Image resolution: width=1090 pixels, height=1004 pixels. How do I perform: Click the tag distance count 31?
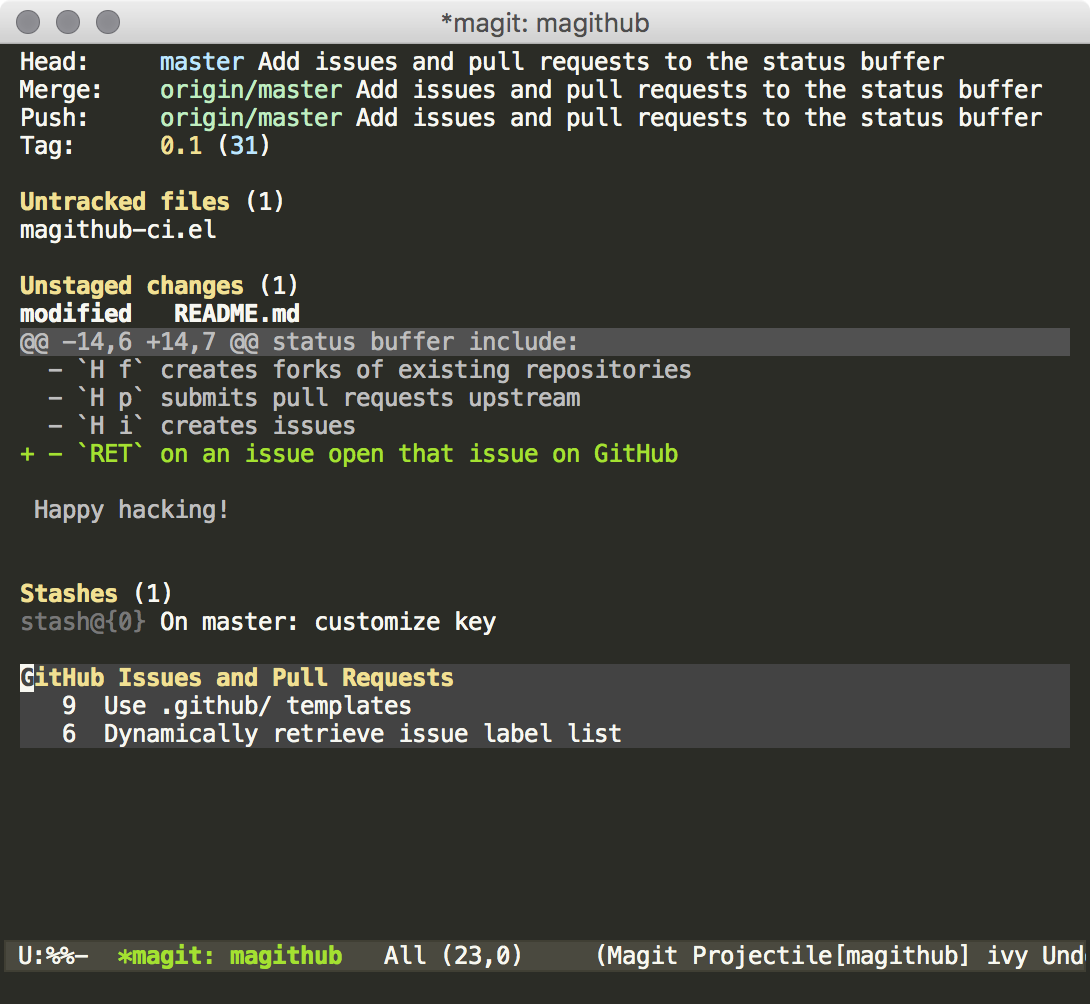click(x=243, y=145)
